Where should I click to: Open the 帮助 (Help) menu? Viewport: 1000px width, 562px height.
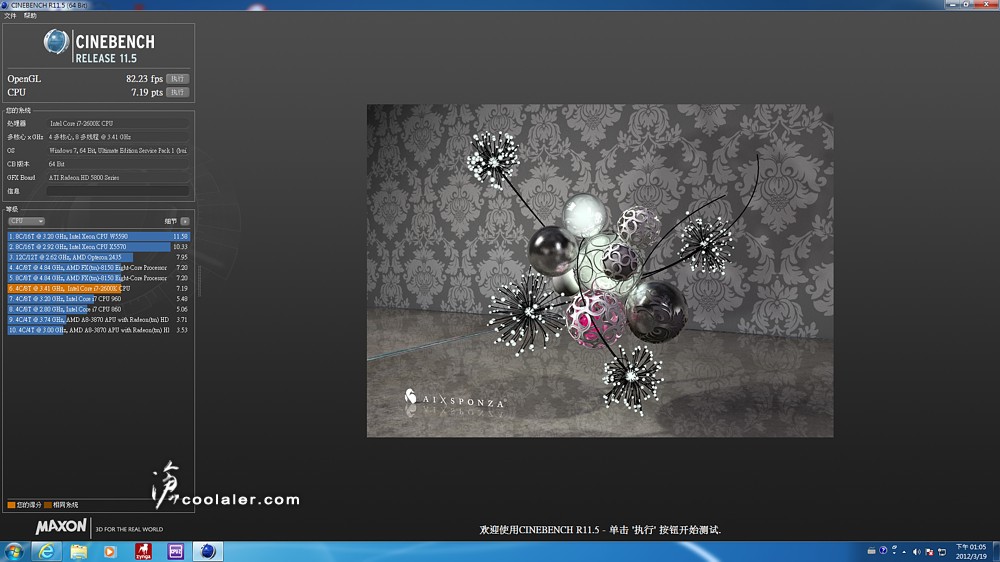point(30,15)
